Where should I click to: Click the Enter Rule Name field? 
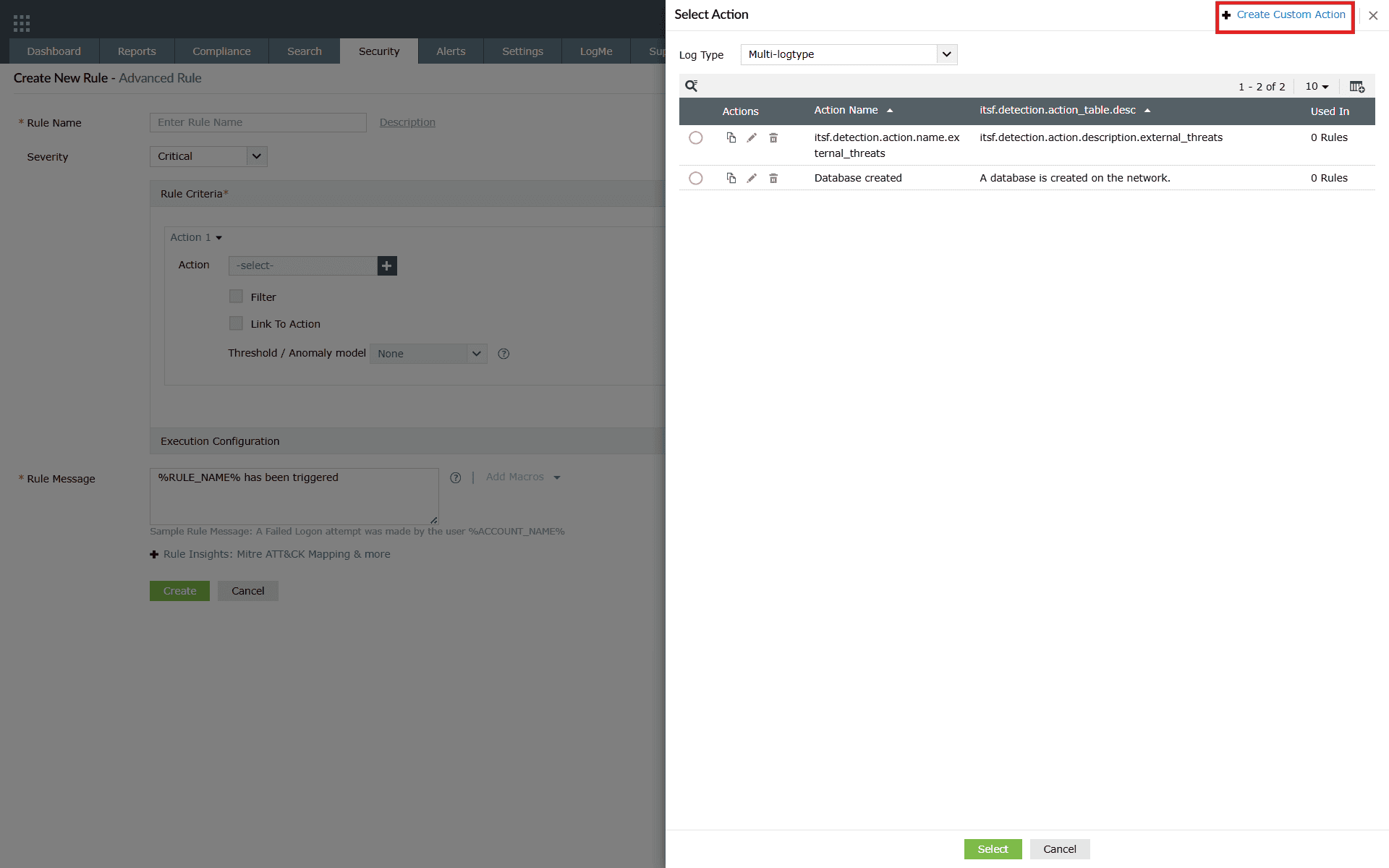point(258,122)
